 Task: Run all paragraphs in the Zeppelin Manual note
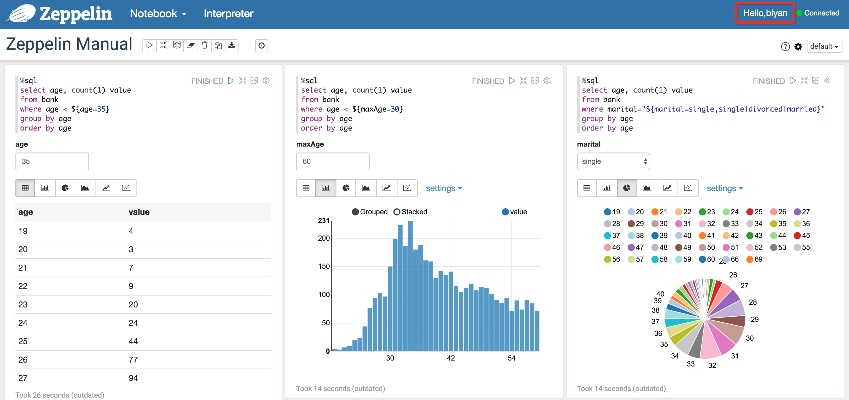149,45
